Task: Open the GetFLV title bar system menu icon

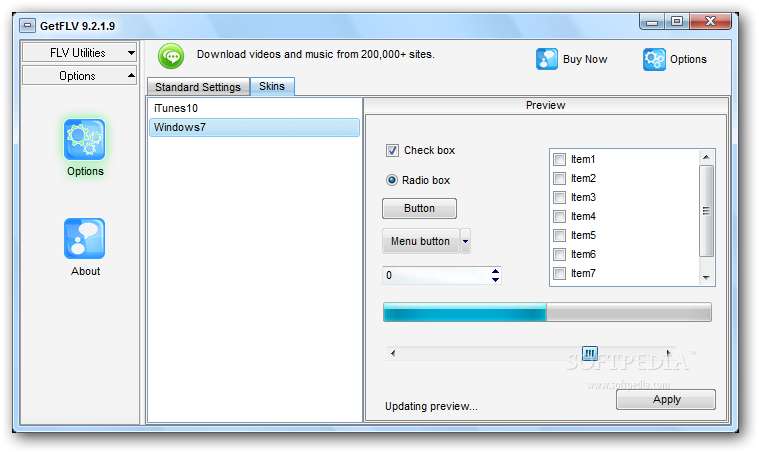Action: click(28, 26)
